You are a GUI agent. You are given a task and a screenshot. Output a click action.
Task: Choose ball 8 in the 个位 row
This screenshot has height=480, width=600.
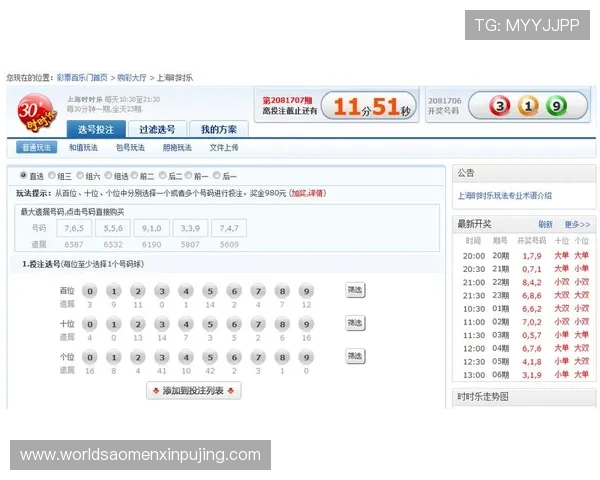282,357
